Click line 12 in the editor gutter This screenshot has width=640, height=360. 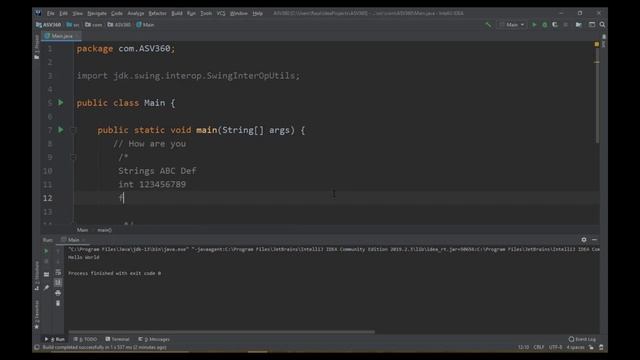[x=48, y=198]
